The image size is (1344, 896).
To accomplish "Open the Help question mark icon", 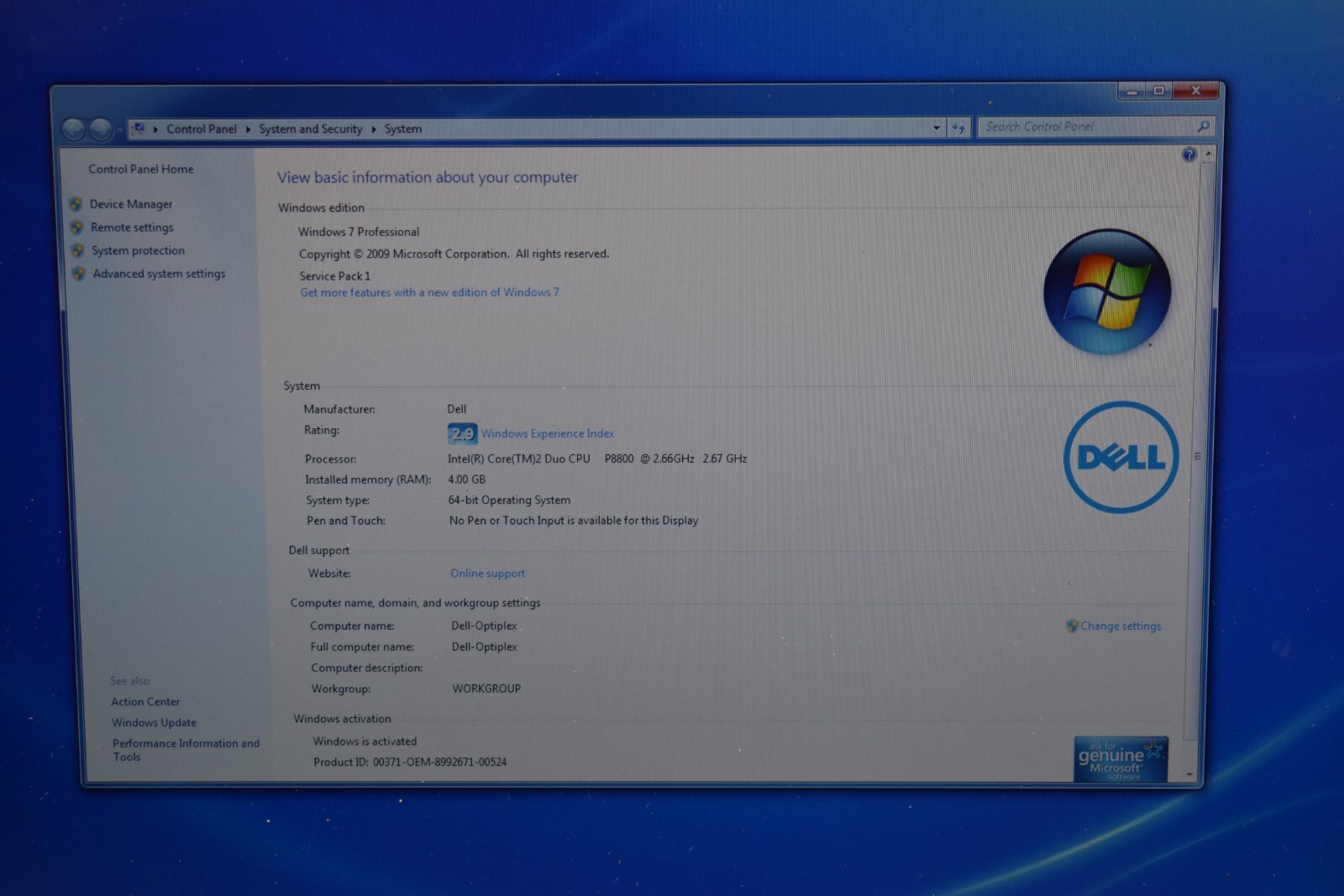I will (x=1189, y=155).
